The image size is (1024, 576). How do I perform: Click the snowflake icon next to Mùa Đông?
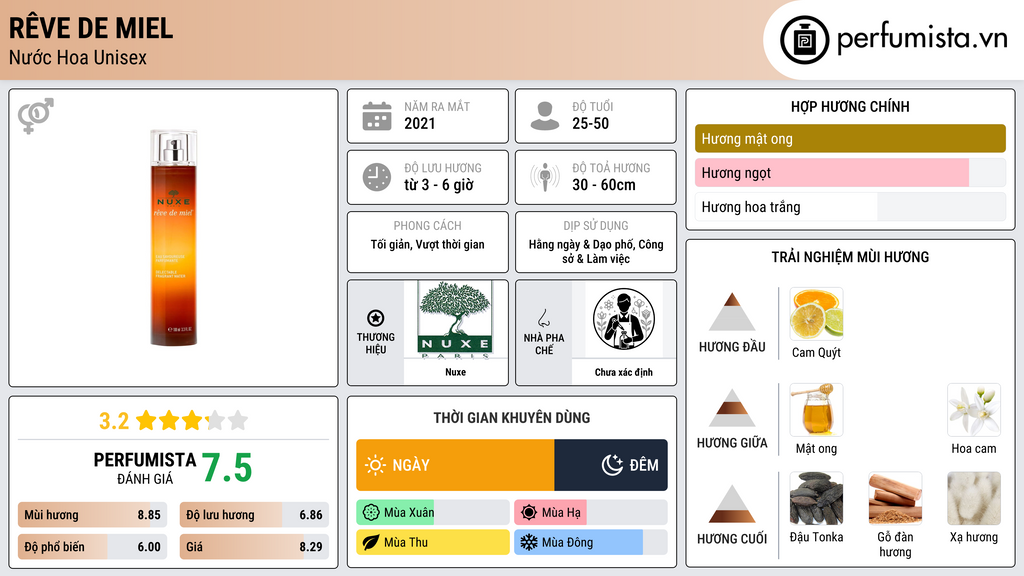click(528, 543)
